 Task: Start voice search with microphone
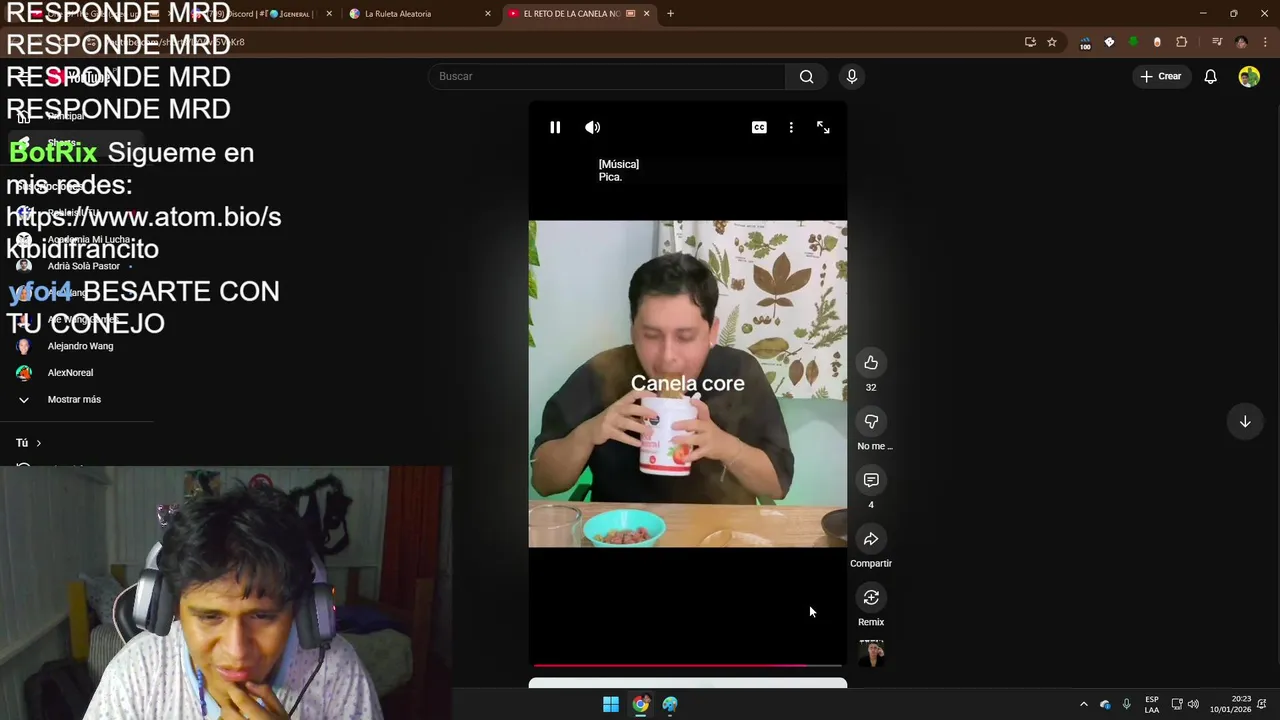[x=852, y=76]
